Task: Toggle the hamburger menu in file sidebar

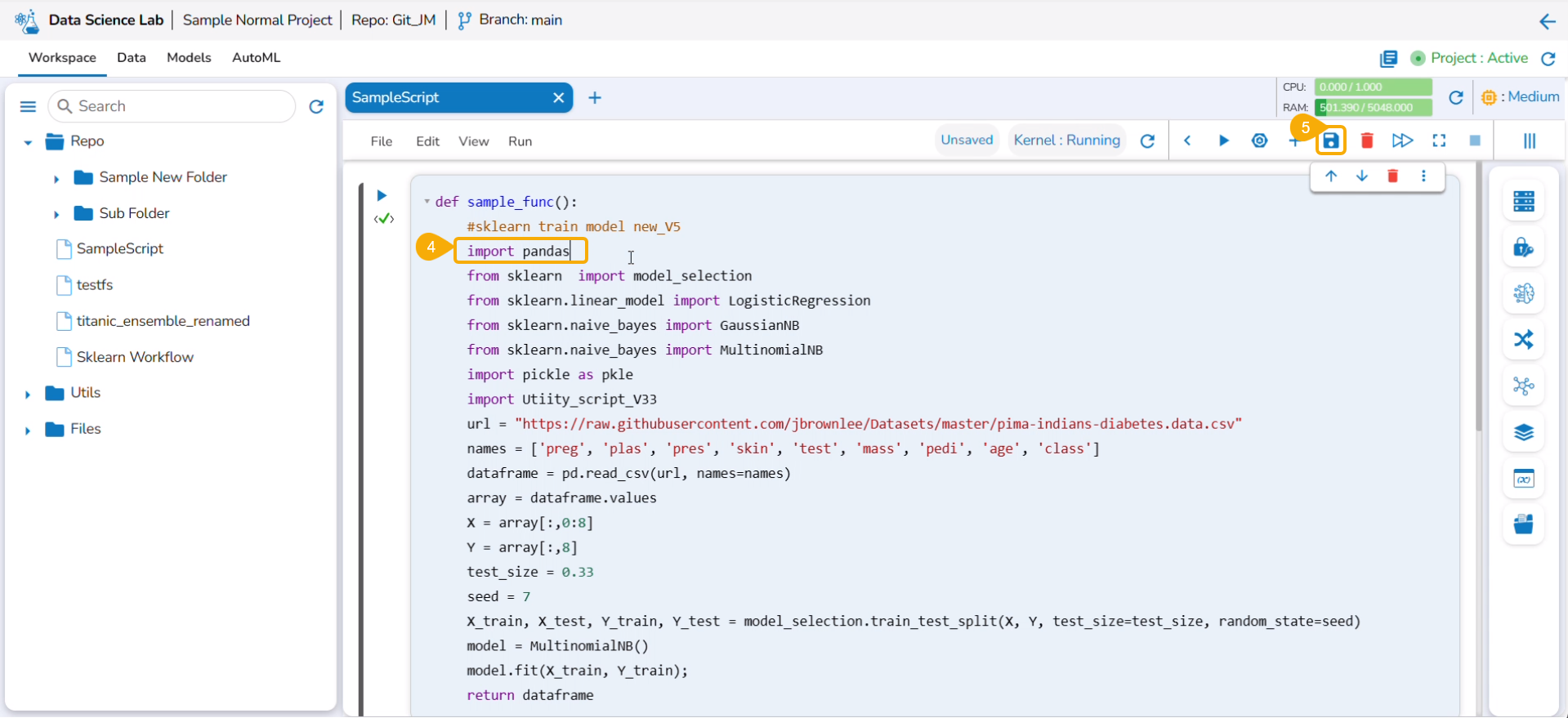Action: (28, 106)
